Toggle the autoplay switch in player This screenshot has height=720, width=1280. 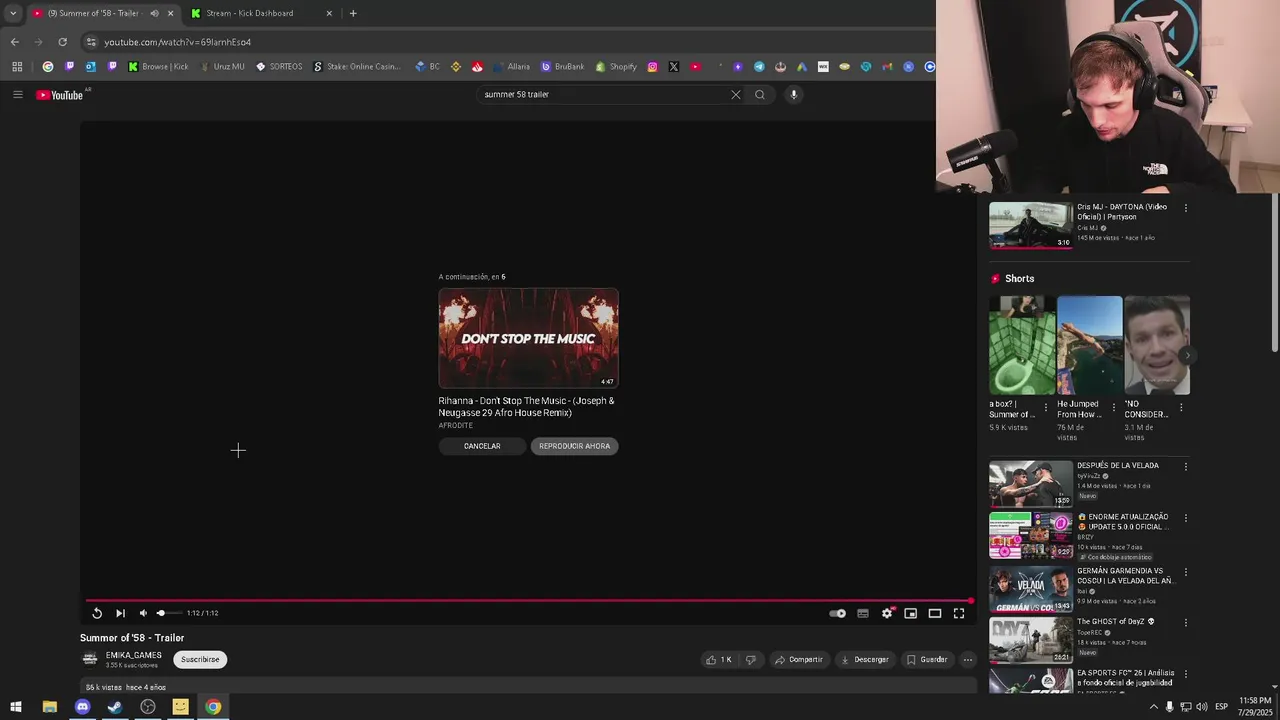(x=838, y=613)
